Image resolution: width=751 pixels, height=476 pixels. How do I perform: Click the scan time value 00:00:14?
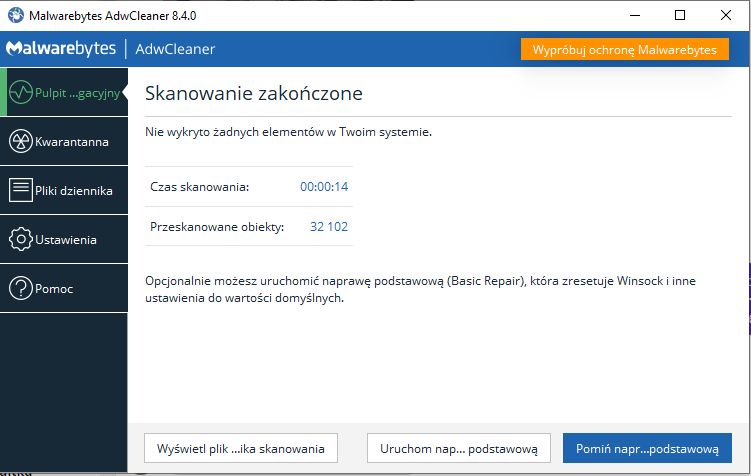click(x=324, y=187)
